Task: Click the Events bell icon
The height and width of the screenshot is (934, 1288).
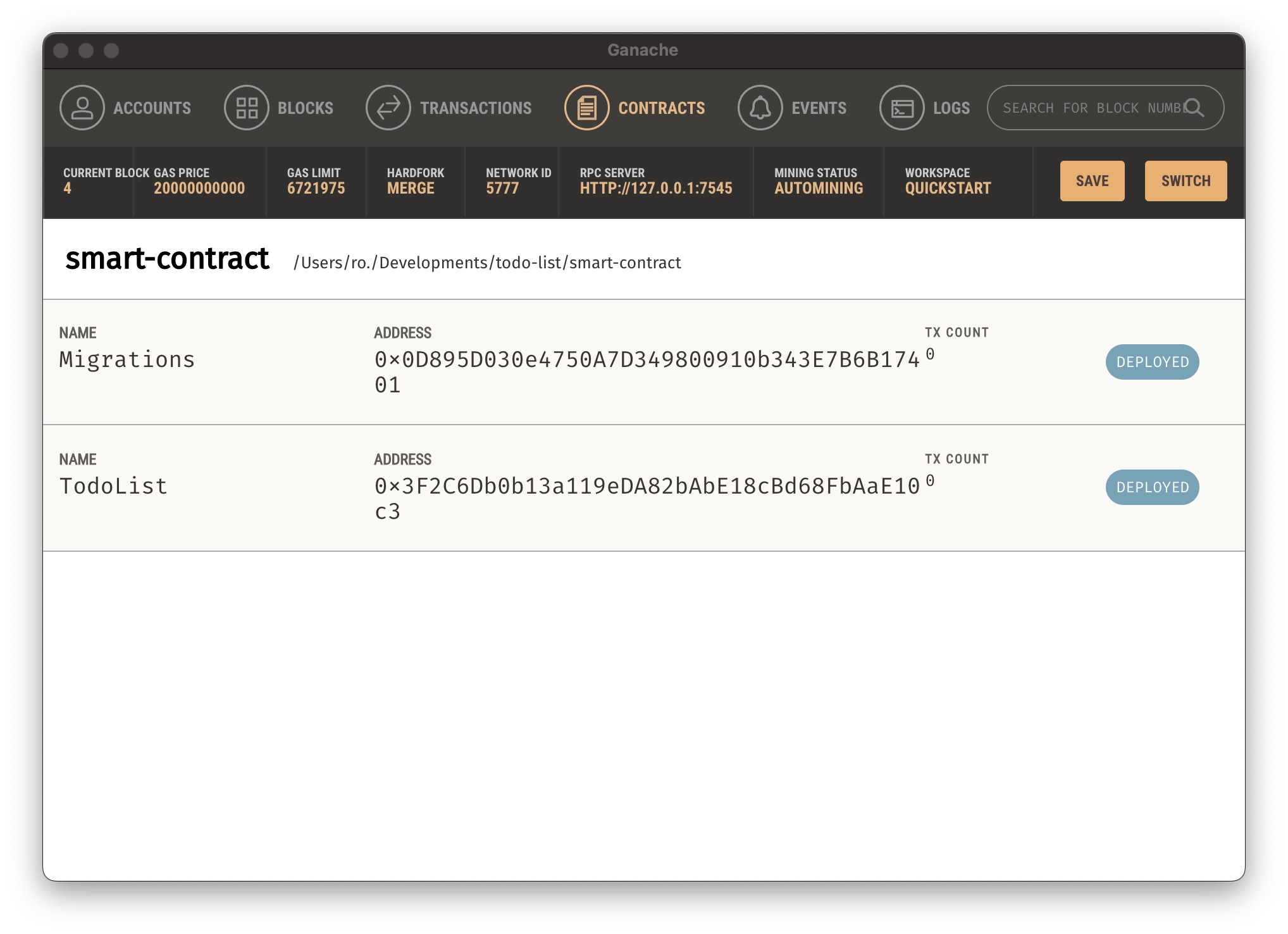Action: [760, 108]
